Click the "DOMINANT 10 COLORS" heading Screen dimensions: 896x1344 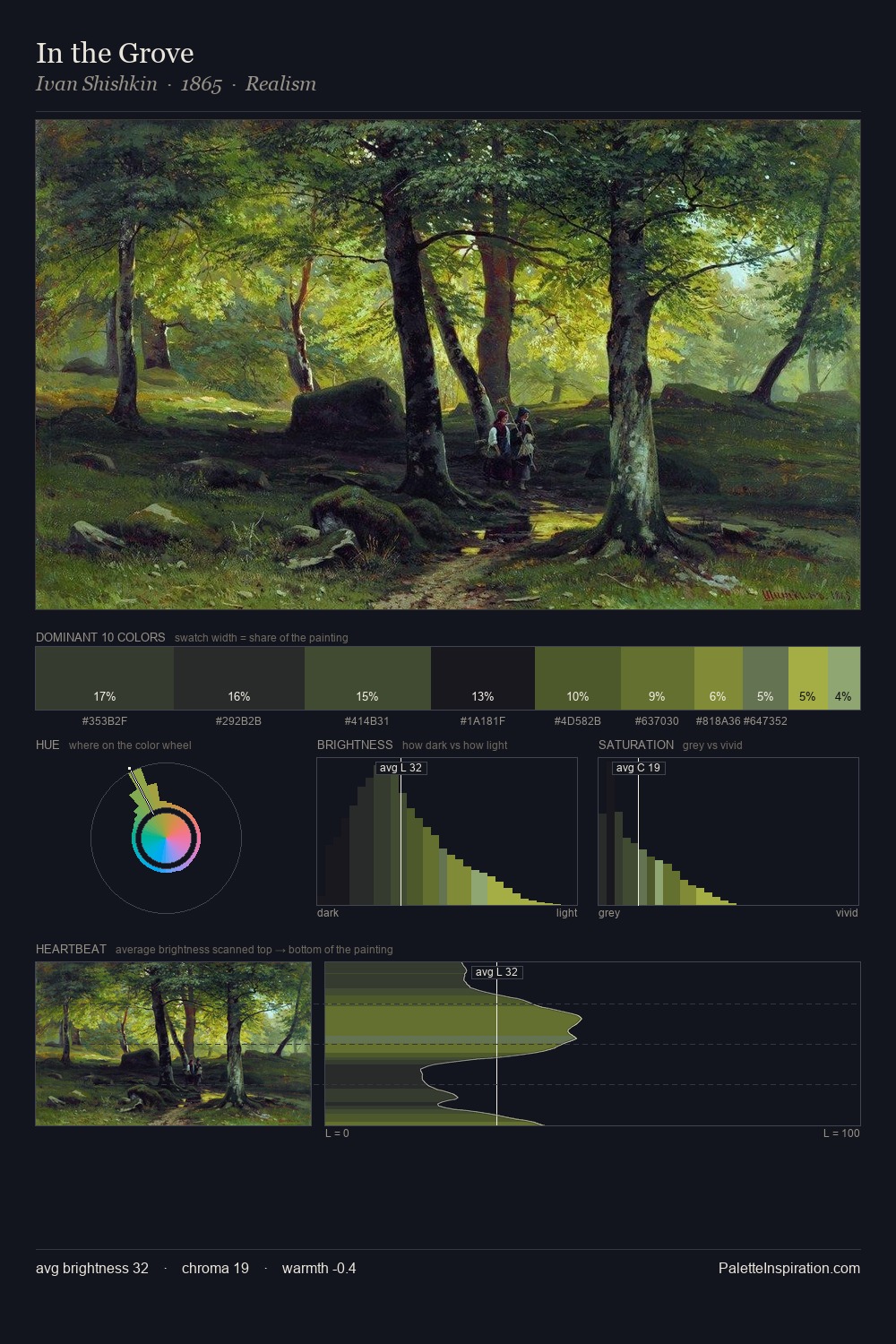100,638
